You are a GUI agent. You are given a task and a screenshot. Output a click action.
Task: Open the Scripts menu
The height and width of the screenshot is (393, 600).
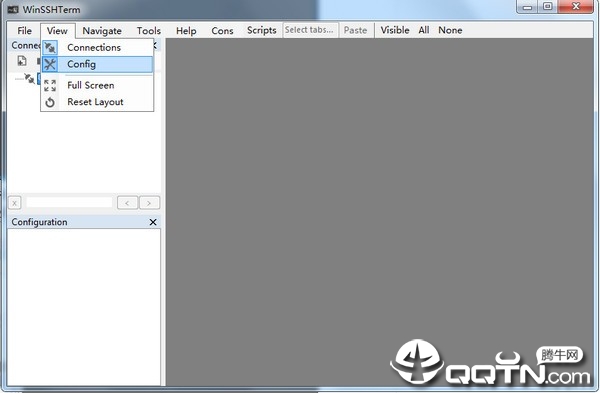(261, 30)
